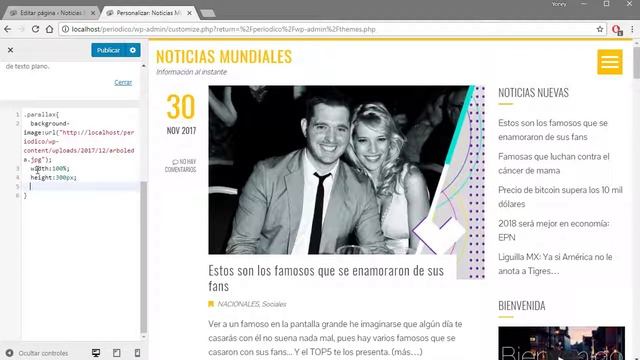Screen dimensions: 640x360
Task: Open publish settings gear icon
Action: 133,50
